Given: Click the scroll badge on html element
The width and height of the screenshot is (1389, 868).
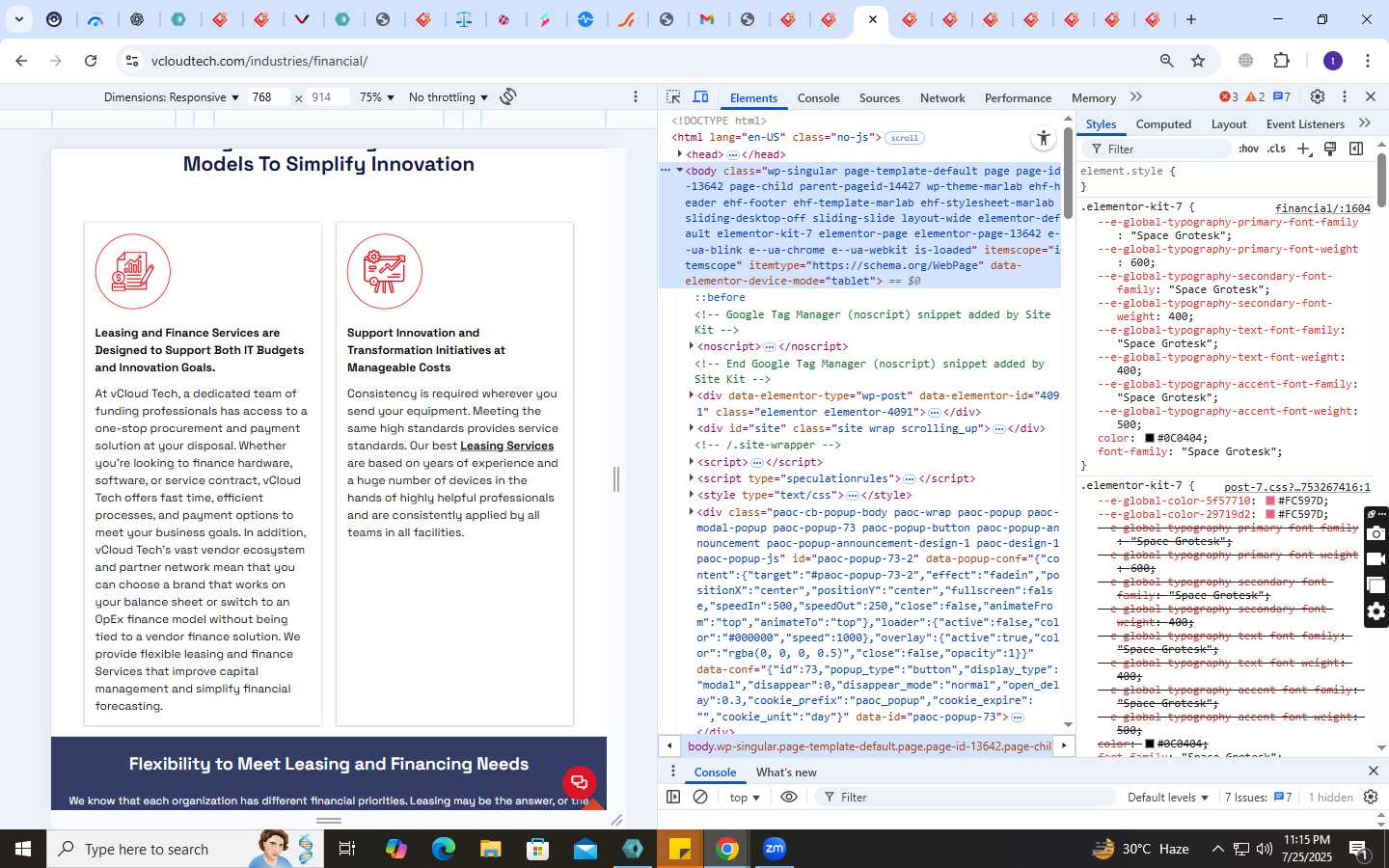Looking at the screenshot, I should pyautogui.click(x=905, y=138).
